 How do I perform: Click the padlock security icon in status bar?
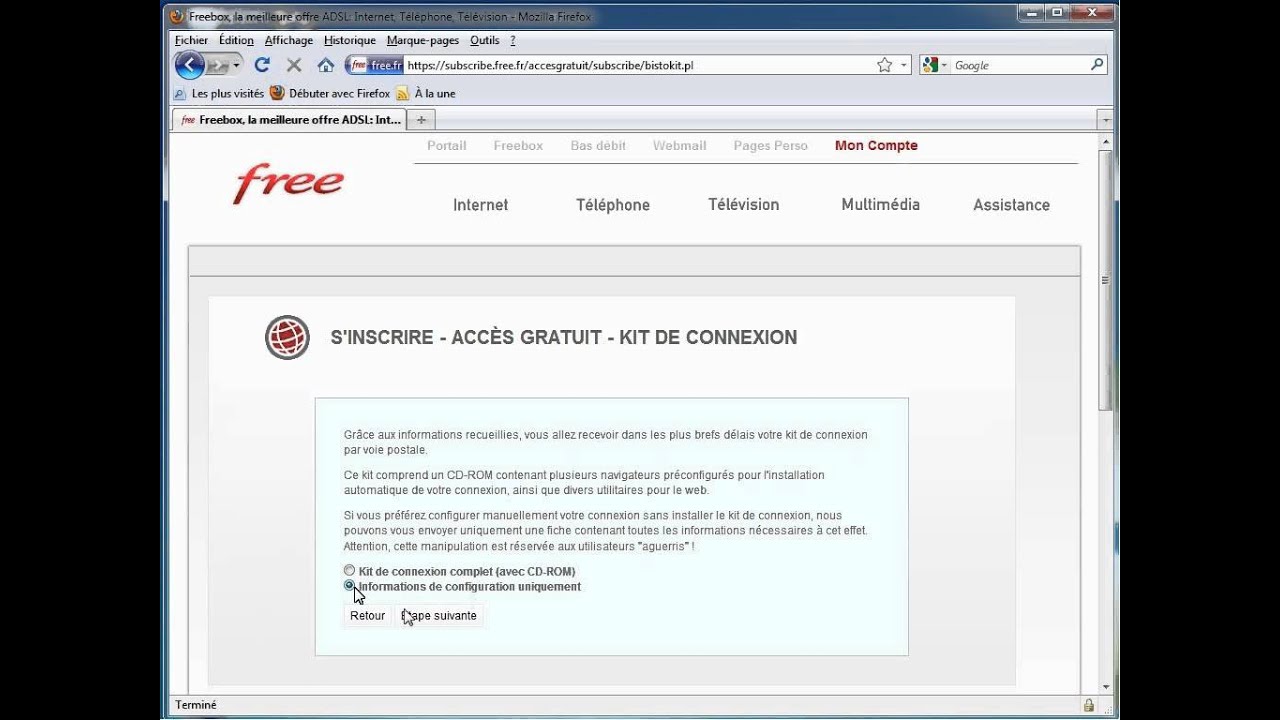point(1088,705)
